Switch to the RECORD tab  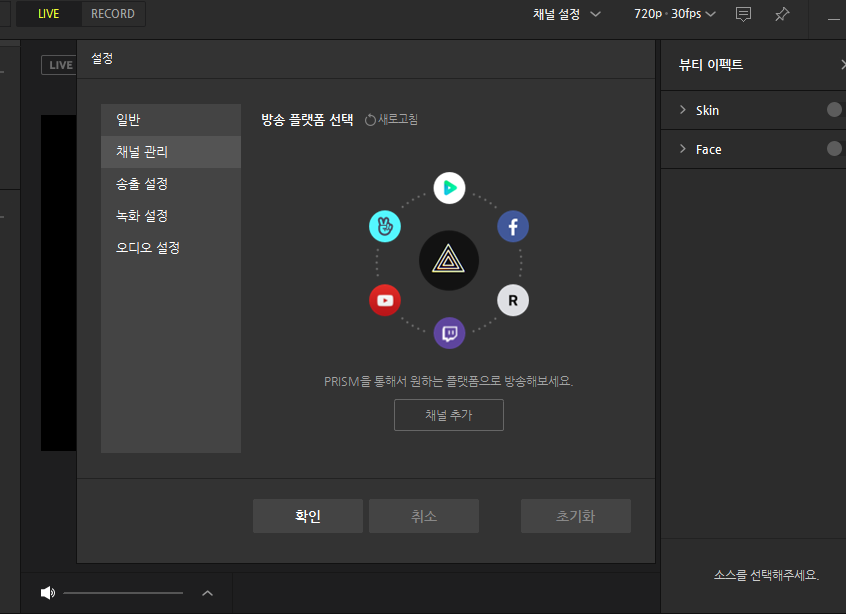click(x=113, y=13)
